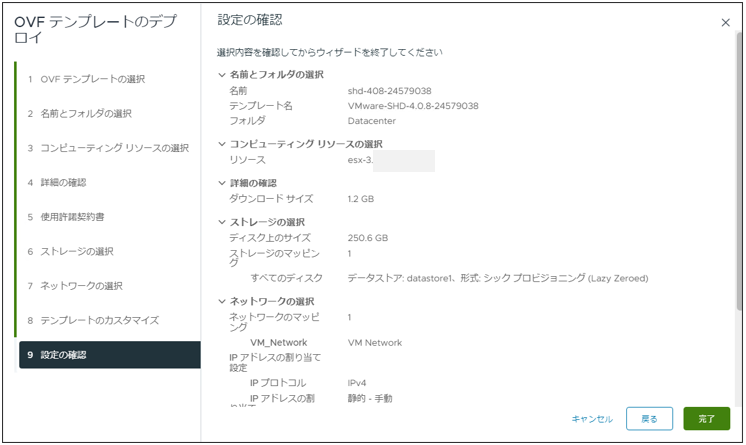
Task: Click the ディスク上のサイズ label
Action: click(x=270, y=238)
